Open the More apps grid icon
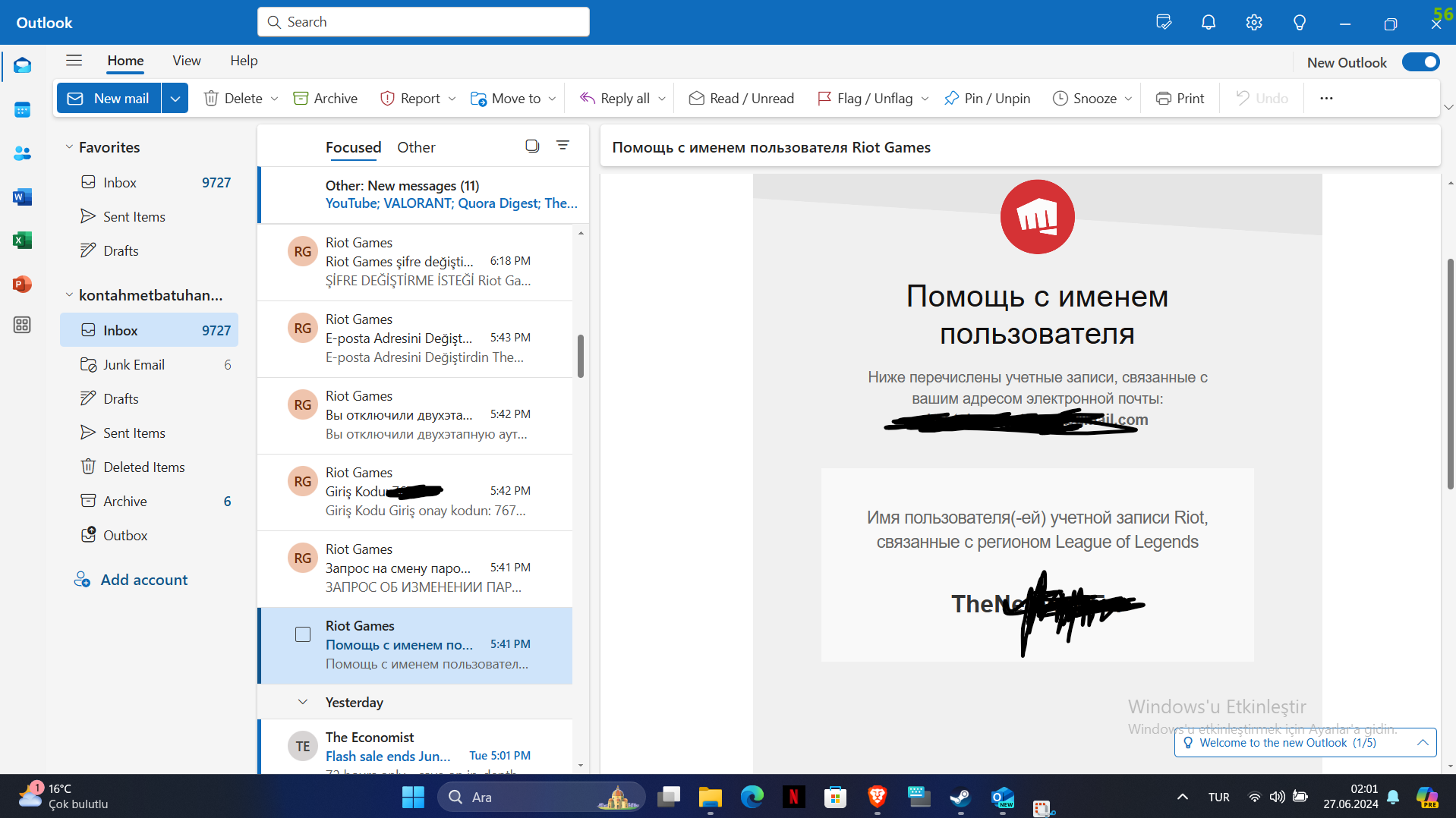Image resolution: width=1456 pixels, height=818 pixels. point(22,325)
